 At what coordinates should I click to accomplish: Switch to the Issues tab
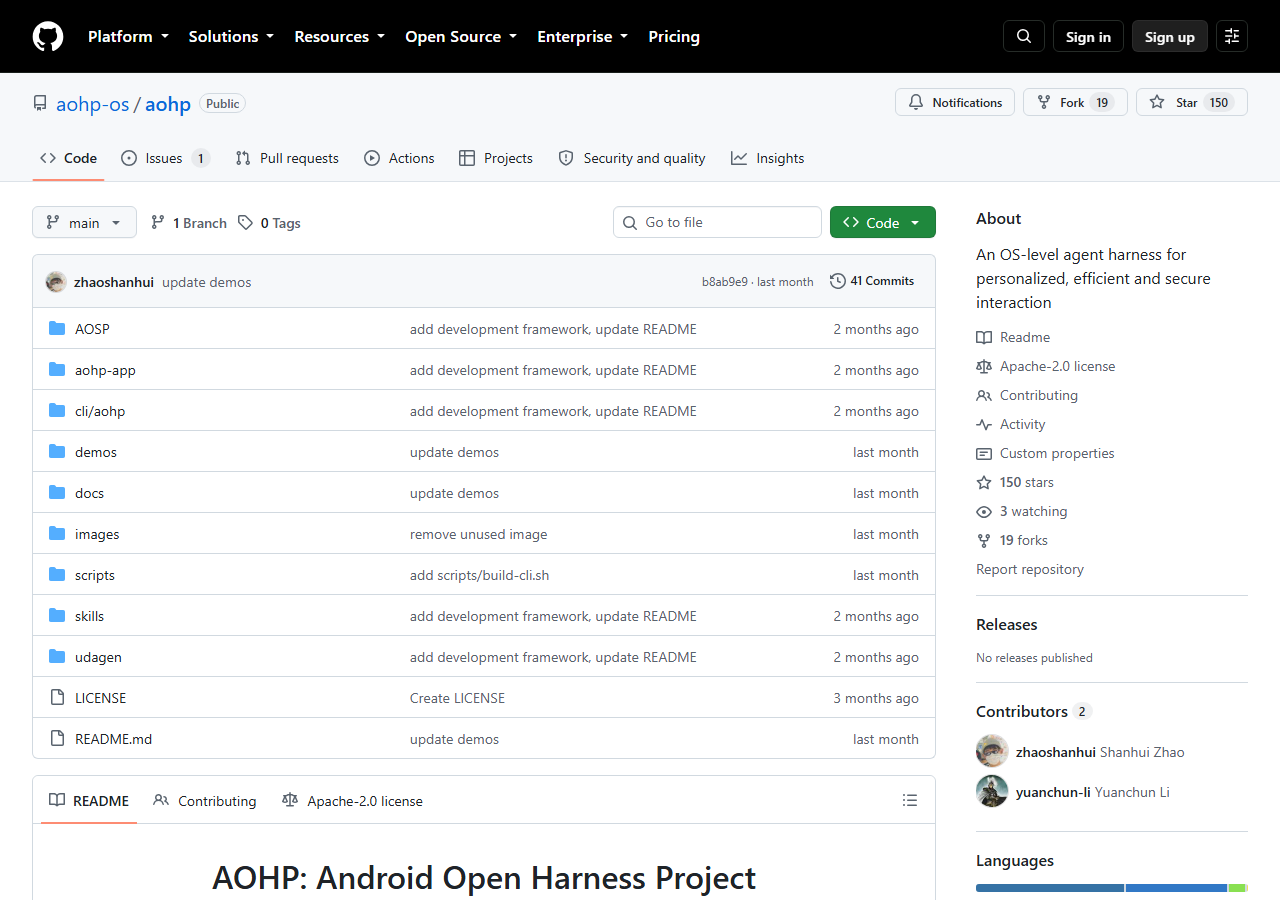pyautogui.click(x=165, y=158)
